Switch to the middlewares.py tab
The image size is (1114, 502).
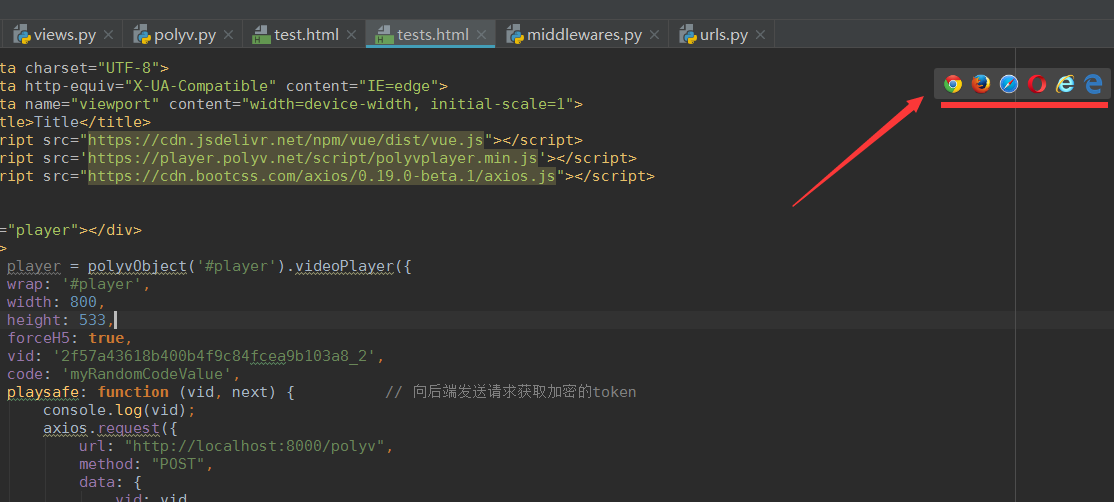click(x=584, y=34)
